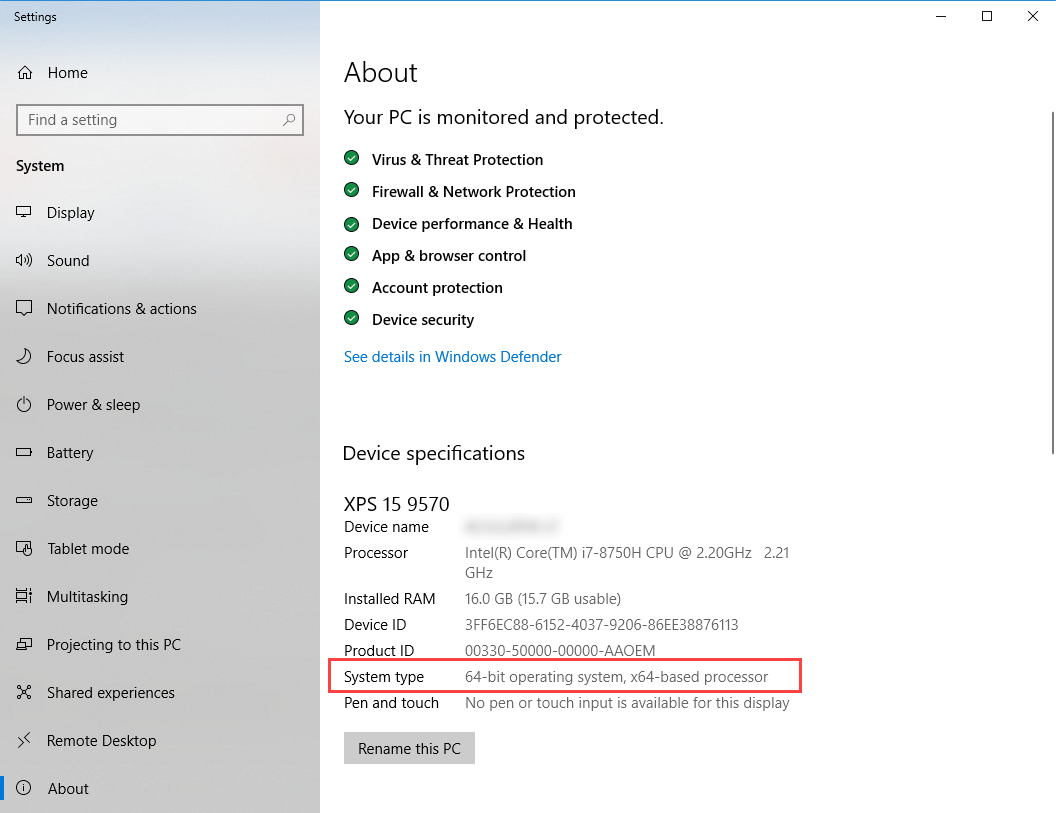Click the Notifications & actions icon

(x=24, y=308)
